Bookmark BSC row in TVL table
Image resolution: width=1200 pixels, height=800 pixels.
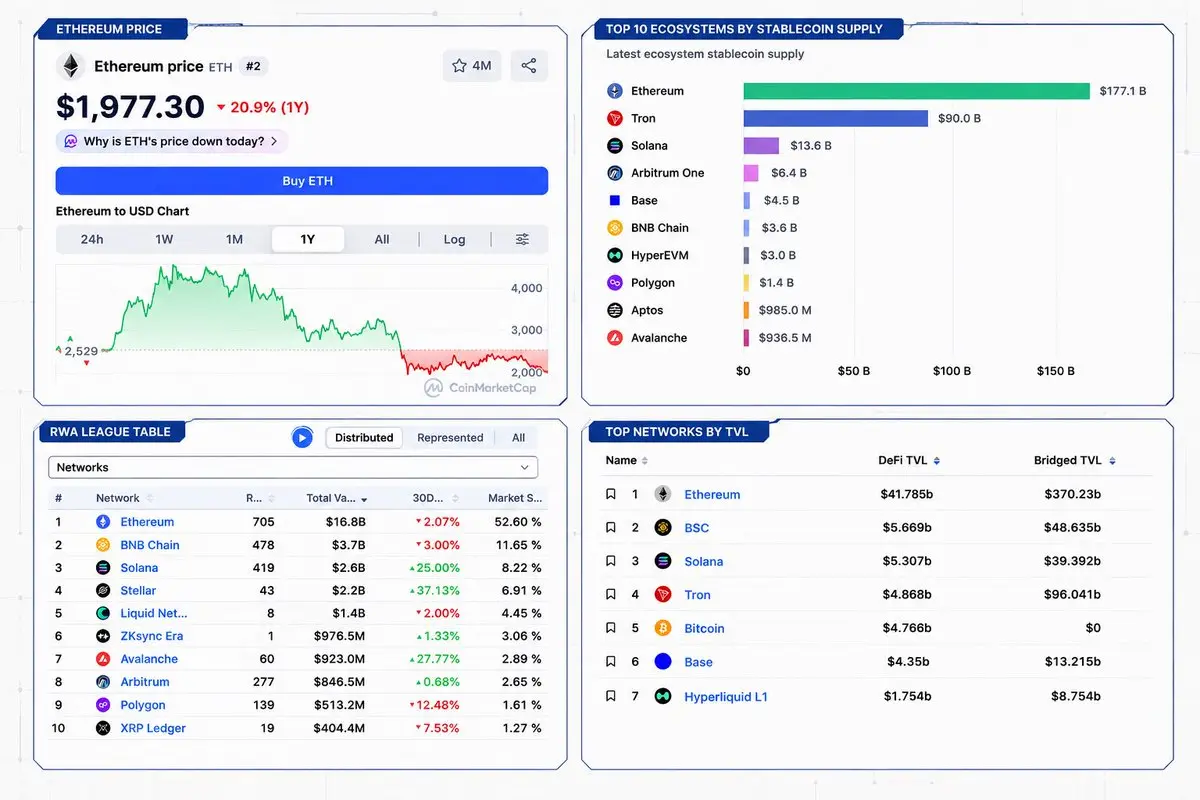[610, 528]
